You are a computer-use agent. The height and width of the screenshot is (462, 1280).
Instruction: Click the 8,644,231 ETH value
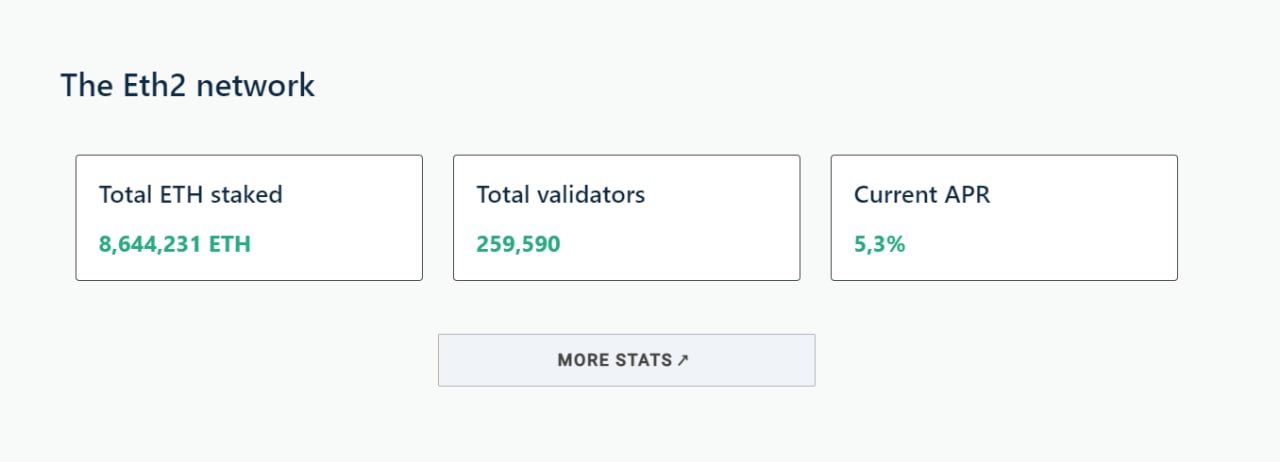(x=175, y=244)
